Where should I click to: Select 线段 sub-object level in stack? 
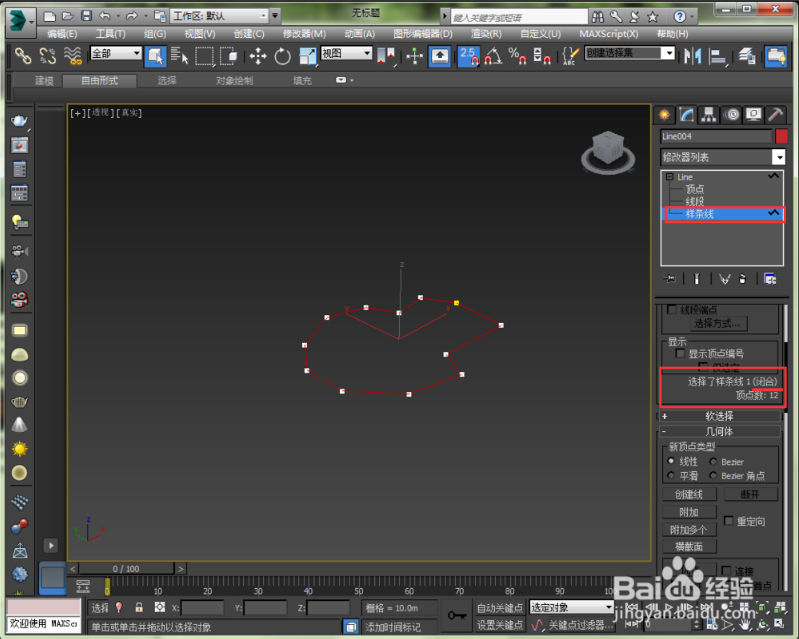(695, 201)
